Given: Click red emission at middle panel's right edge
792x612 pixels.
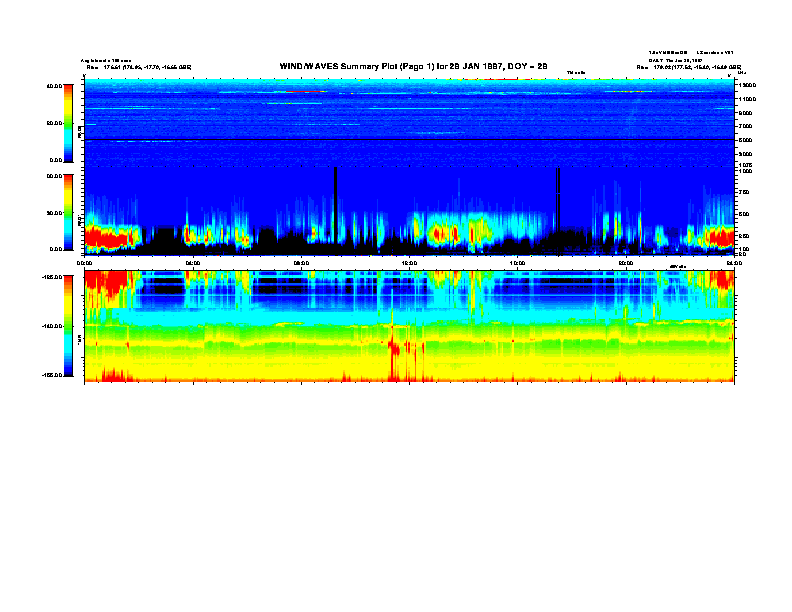Looking at the screenshot, I should (718, 237).
